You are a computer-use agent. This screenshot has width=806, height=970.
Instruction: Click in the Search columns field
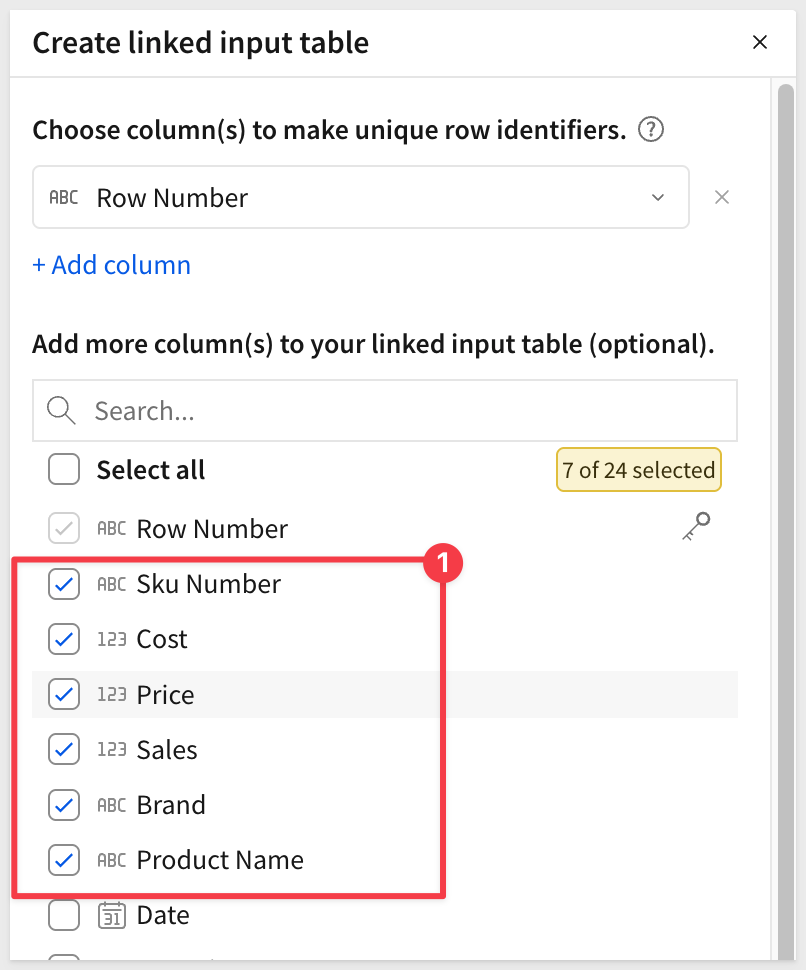click(x=400, y=410)
